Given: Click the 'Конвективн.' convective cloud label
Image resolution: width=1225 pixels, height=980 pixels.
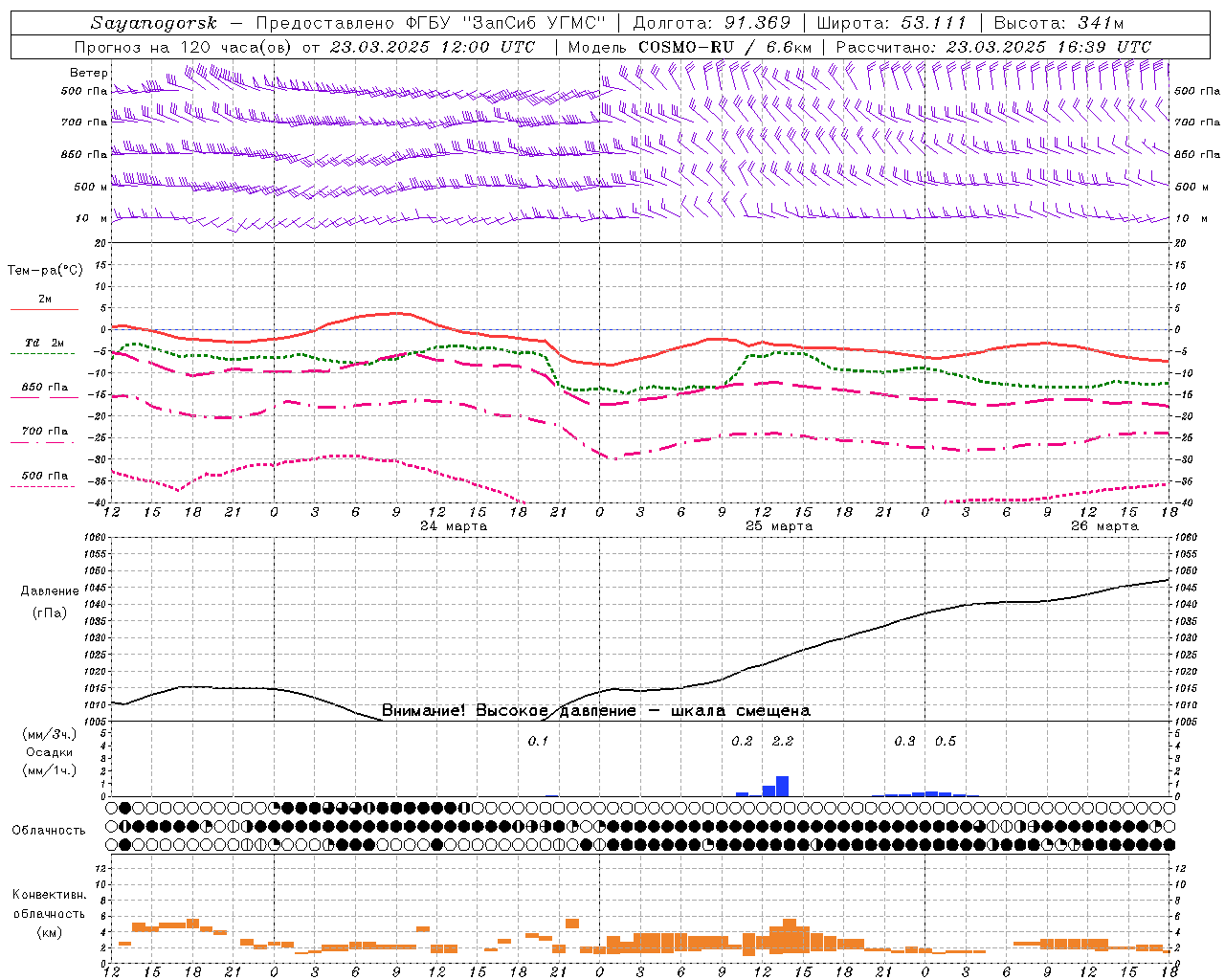Looking at the screenshot, I should [x=49, y=895].
